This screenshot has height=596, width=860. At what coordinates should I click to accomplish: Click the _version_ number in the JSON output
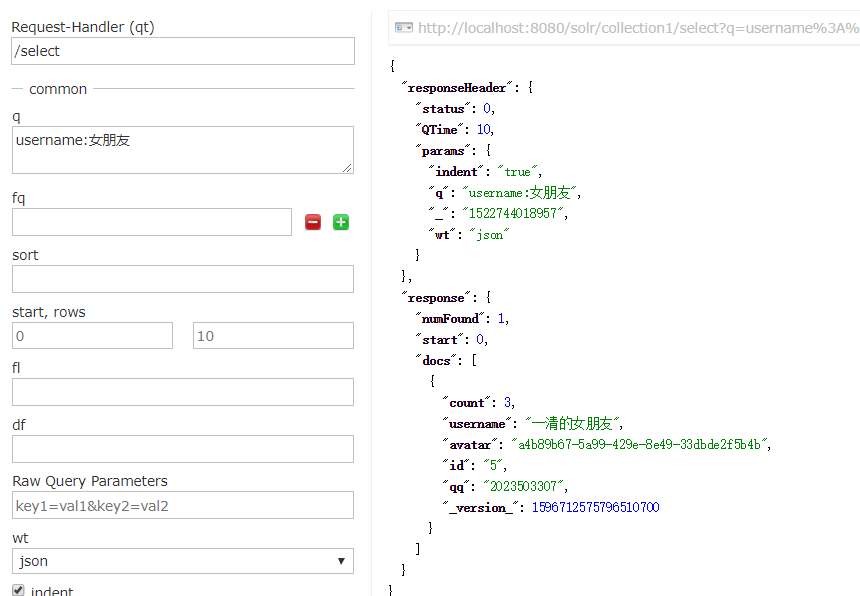coord(595,507)
